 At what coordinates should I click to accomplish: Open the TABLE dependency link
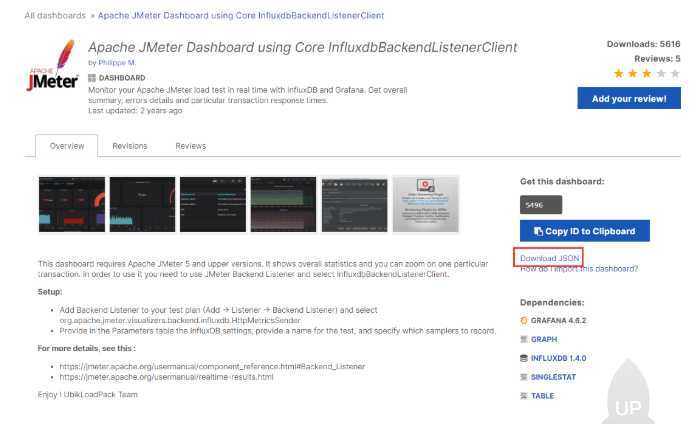(x=543, y=396)
